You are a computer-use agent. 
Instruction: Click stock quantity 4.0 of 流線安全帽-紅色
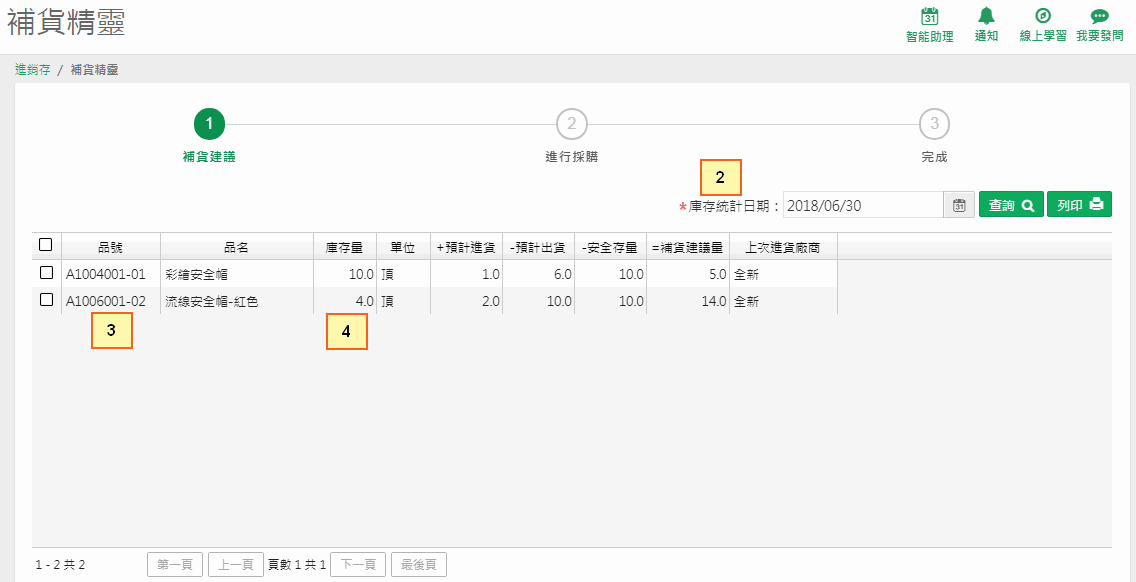point(364,302)
